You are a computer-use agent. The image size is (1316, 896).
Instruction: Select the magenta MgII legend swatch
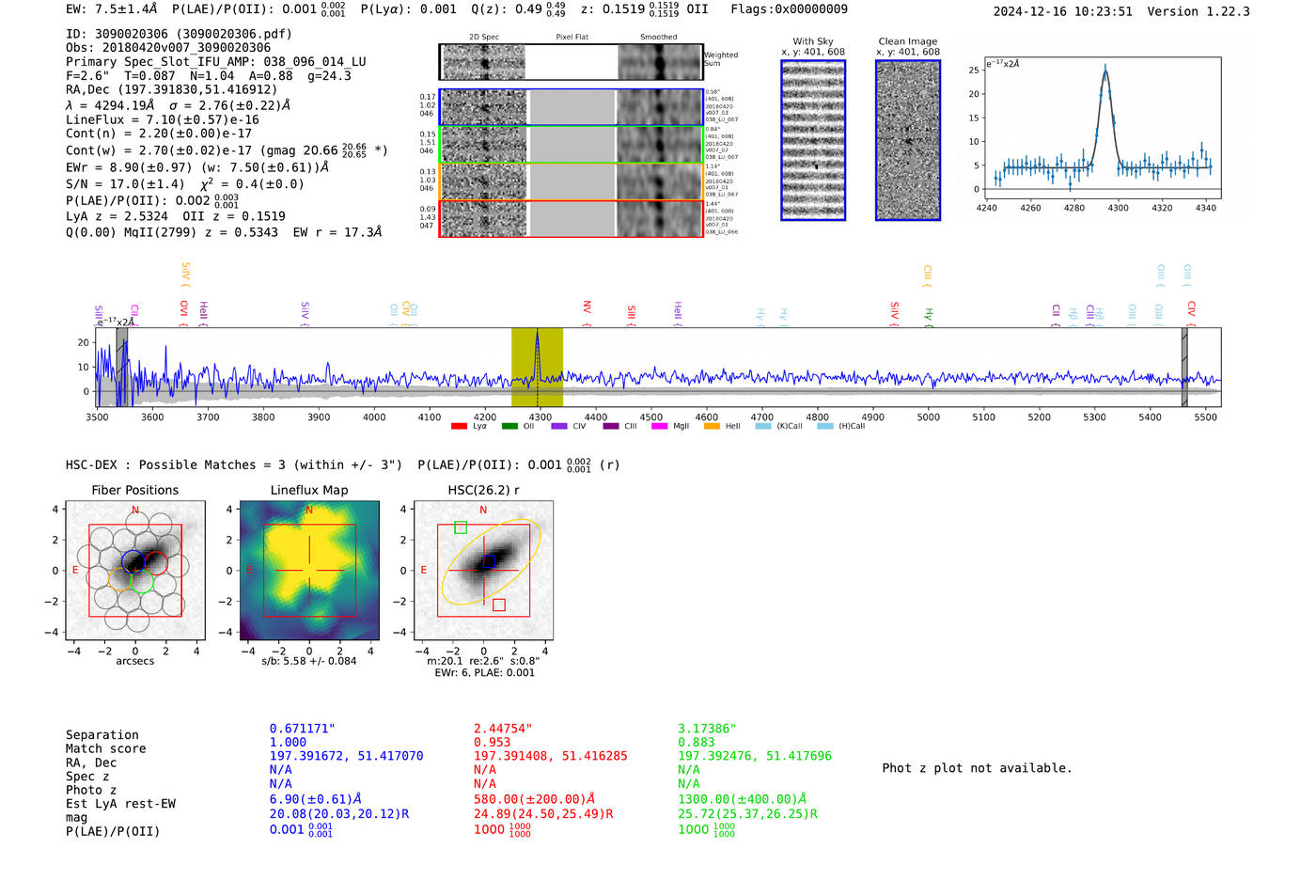click(658, 427)
